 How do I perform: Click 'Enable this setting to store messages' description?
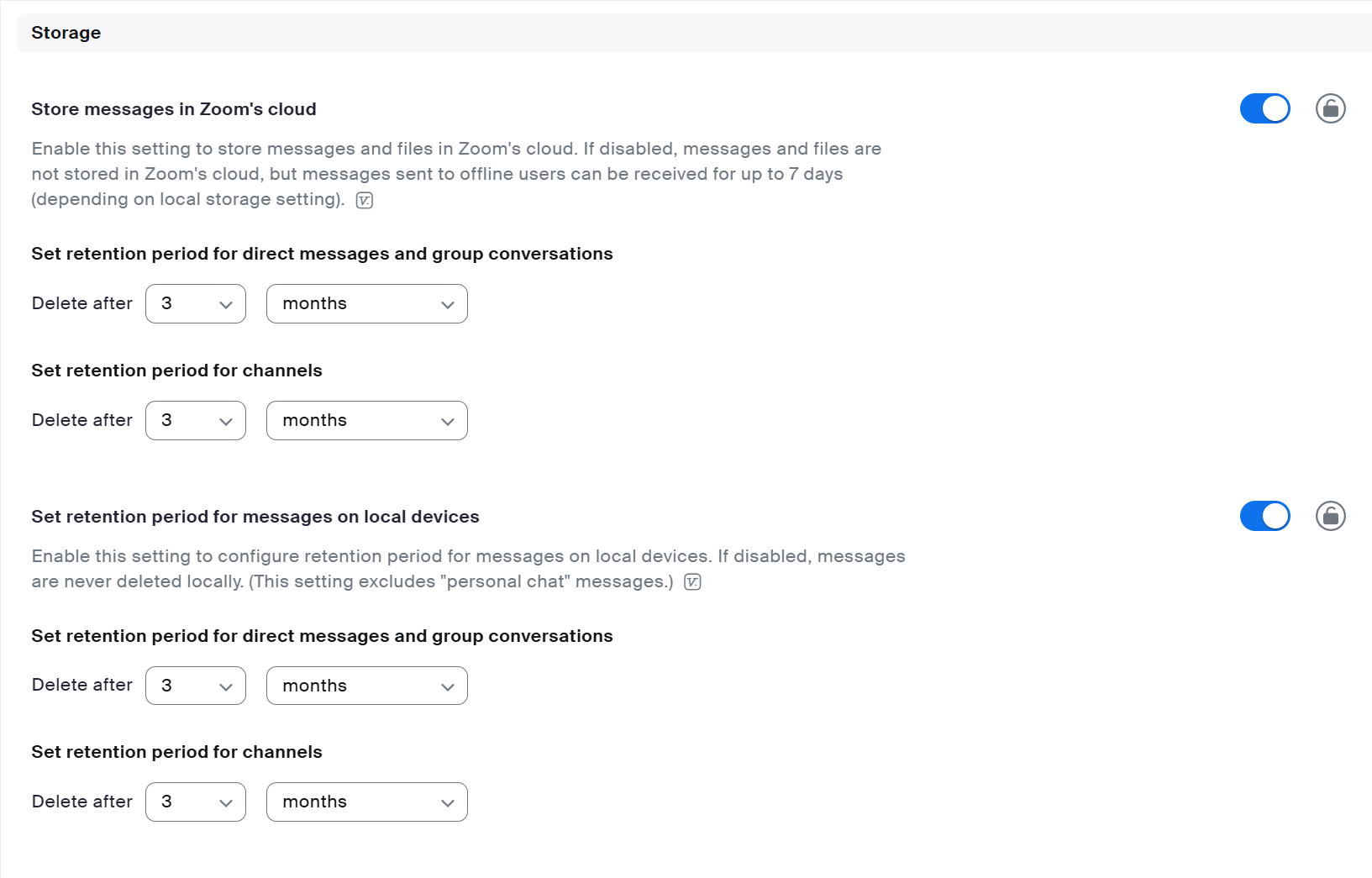point(456,174)
